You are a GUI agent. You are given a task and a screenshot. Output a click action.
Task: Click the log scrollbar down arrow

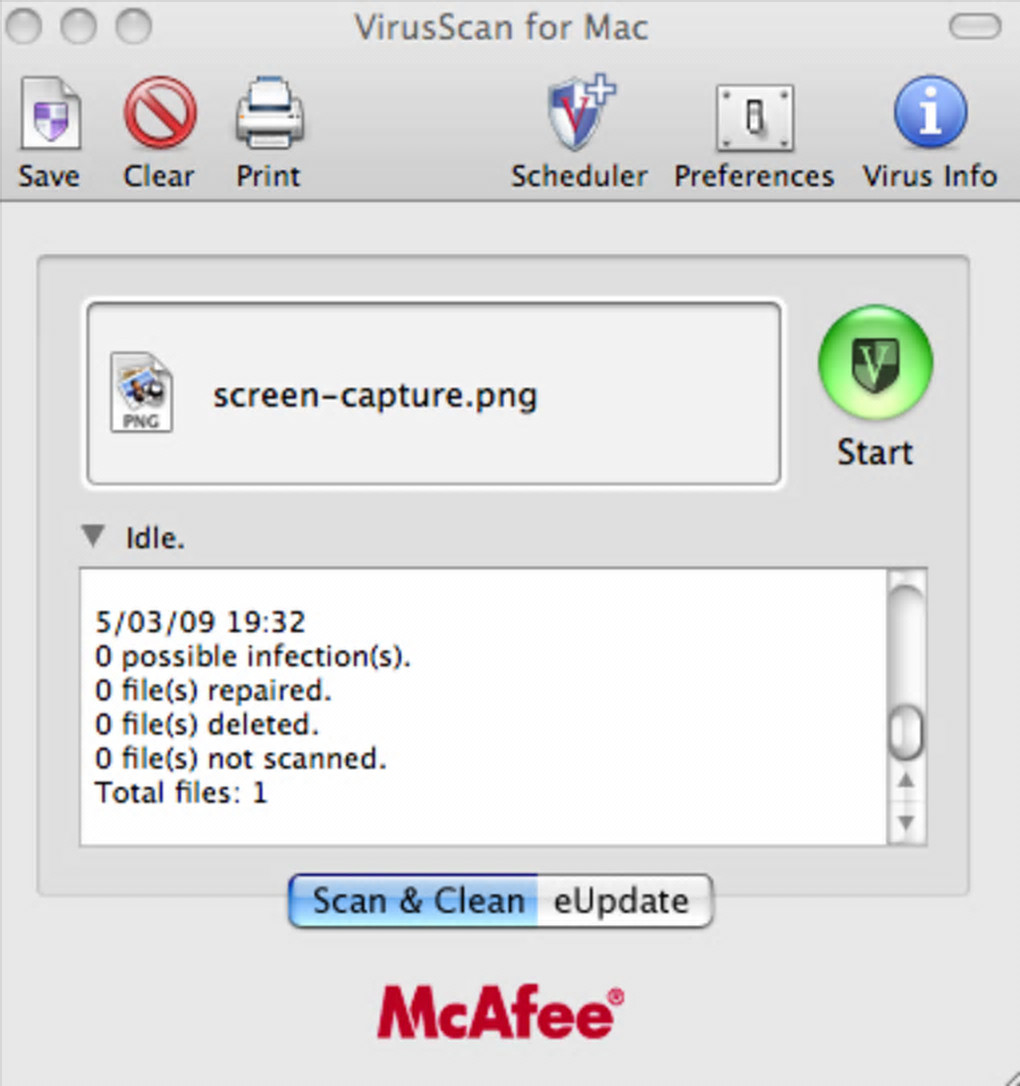pyautogui.click(x=907, y=822)
